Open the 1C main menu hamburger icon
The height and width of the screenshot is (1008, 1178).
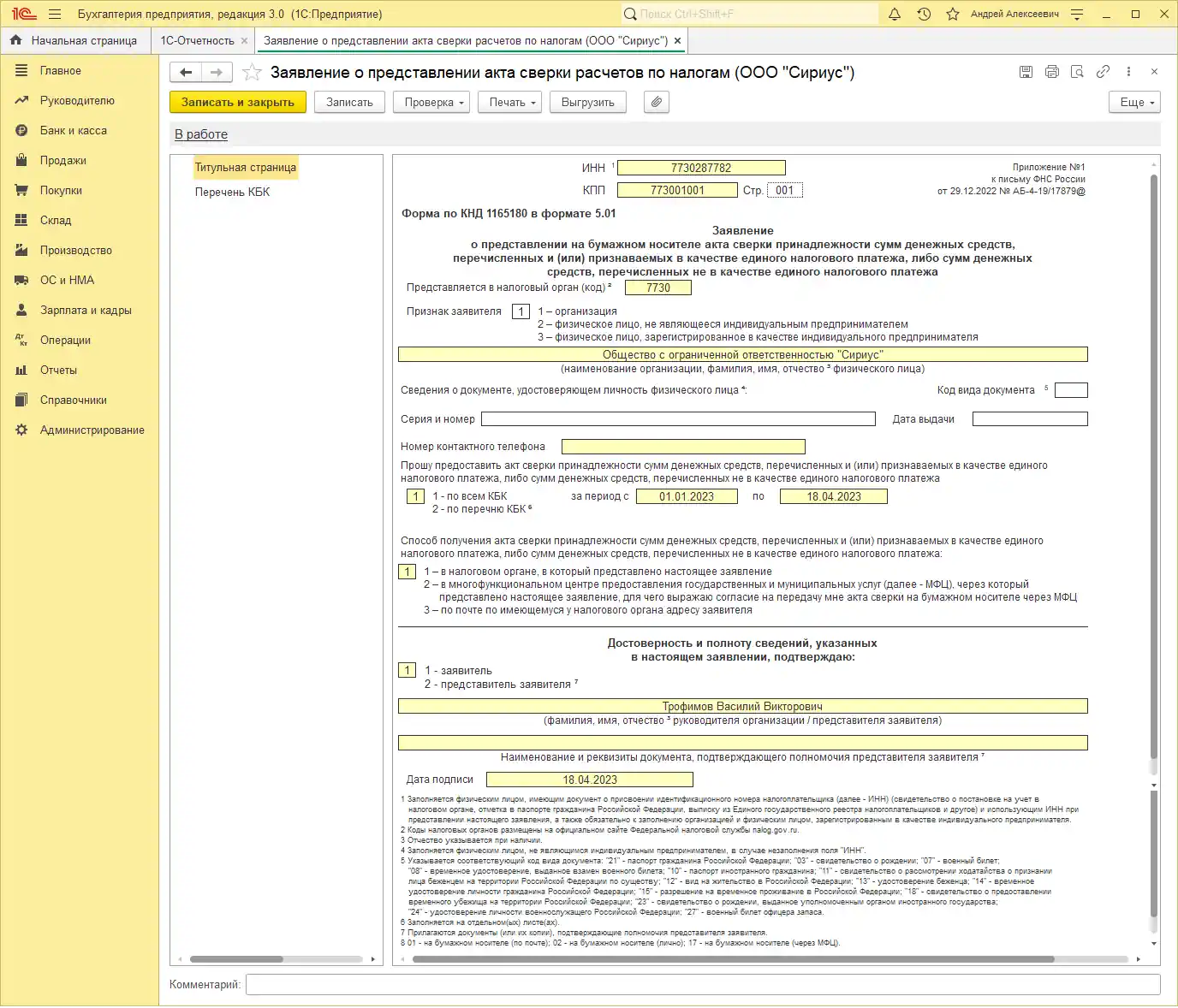tap(55, 14)
